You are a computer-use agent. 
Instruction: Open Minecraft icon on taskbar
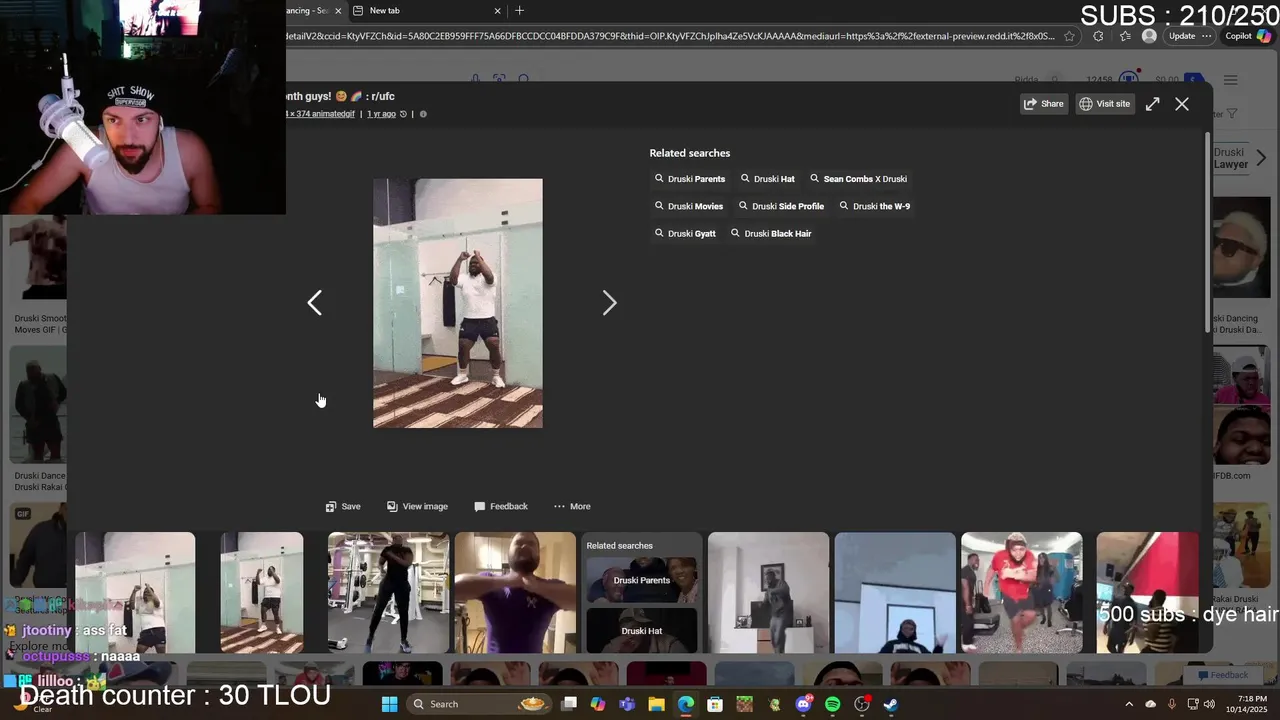click(x=744, y=704)
